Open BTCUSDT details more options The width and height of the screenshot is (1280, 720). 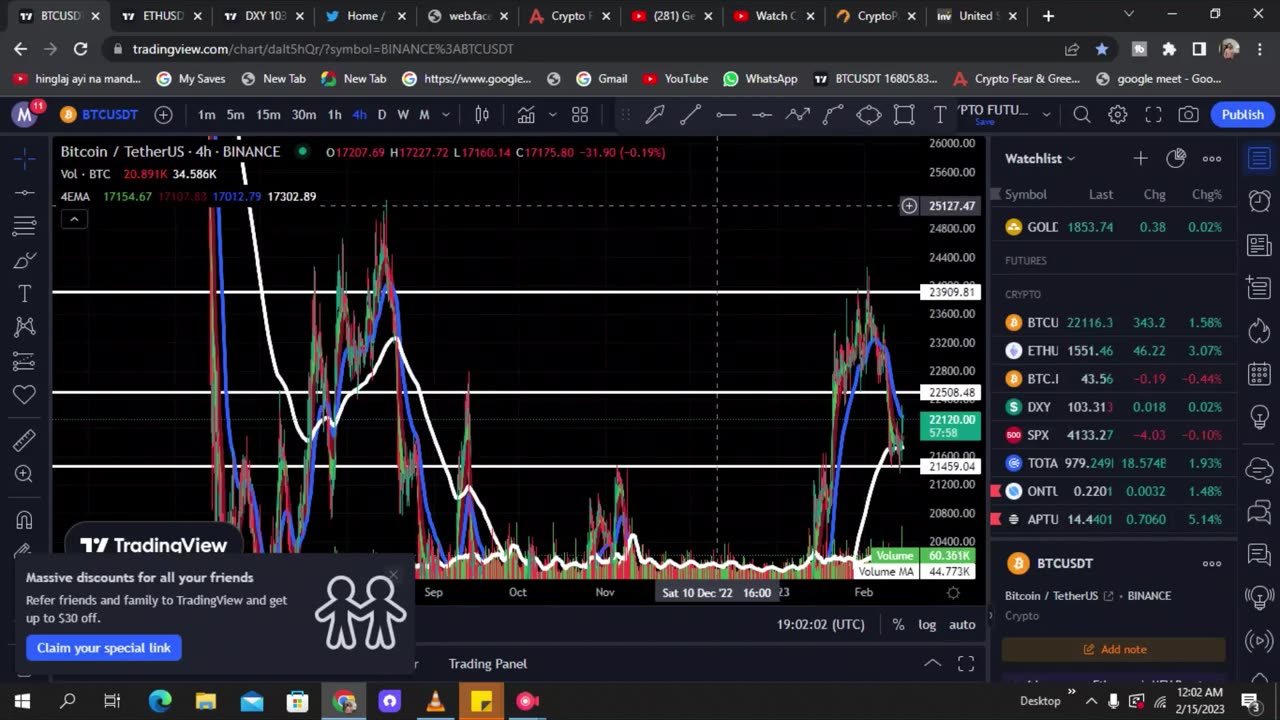click(x=1211, y=563)
